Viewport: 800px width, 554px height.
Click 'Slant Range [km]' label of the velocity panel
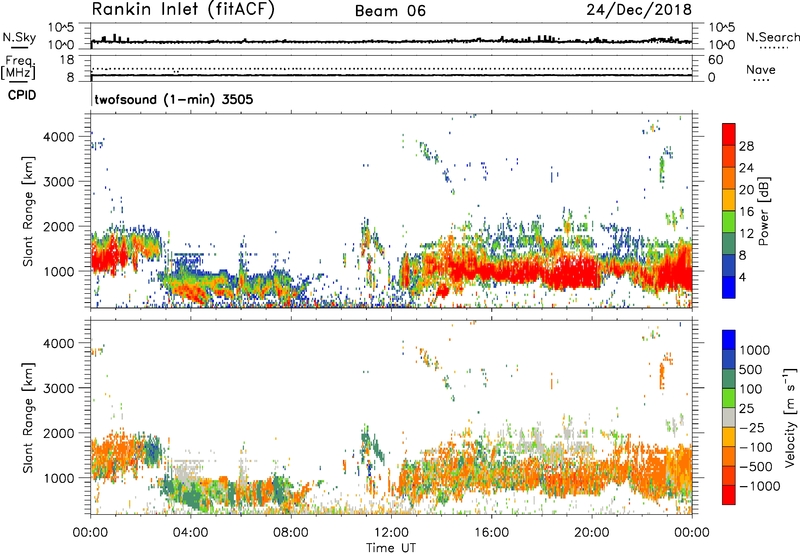point(28,417)
